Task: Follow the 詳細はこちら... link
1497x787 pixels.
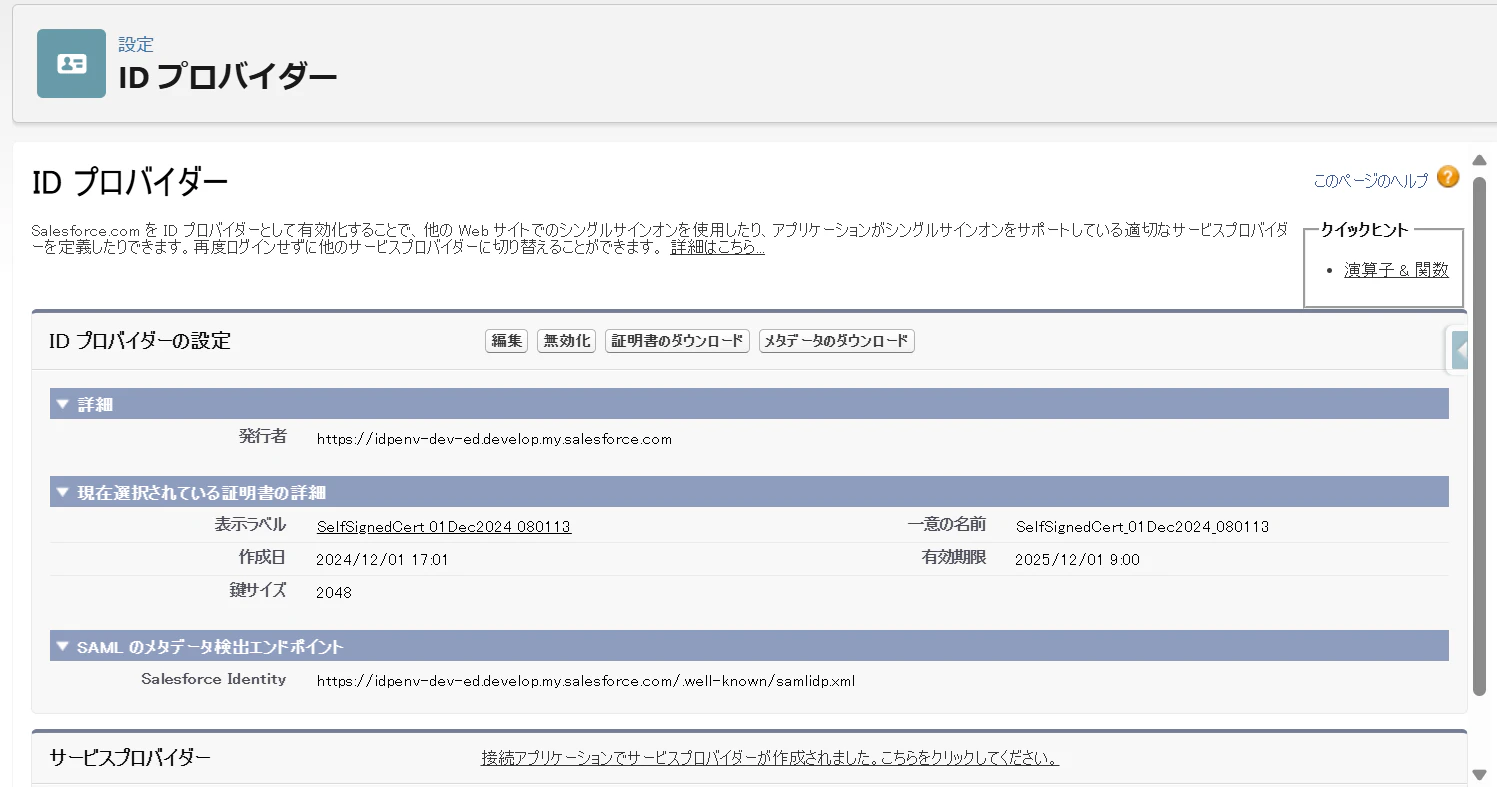Action: click(718, 247)
